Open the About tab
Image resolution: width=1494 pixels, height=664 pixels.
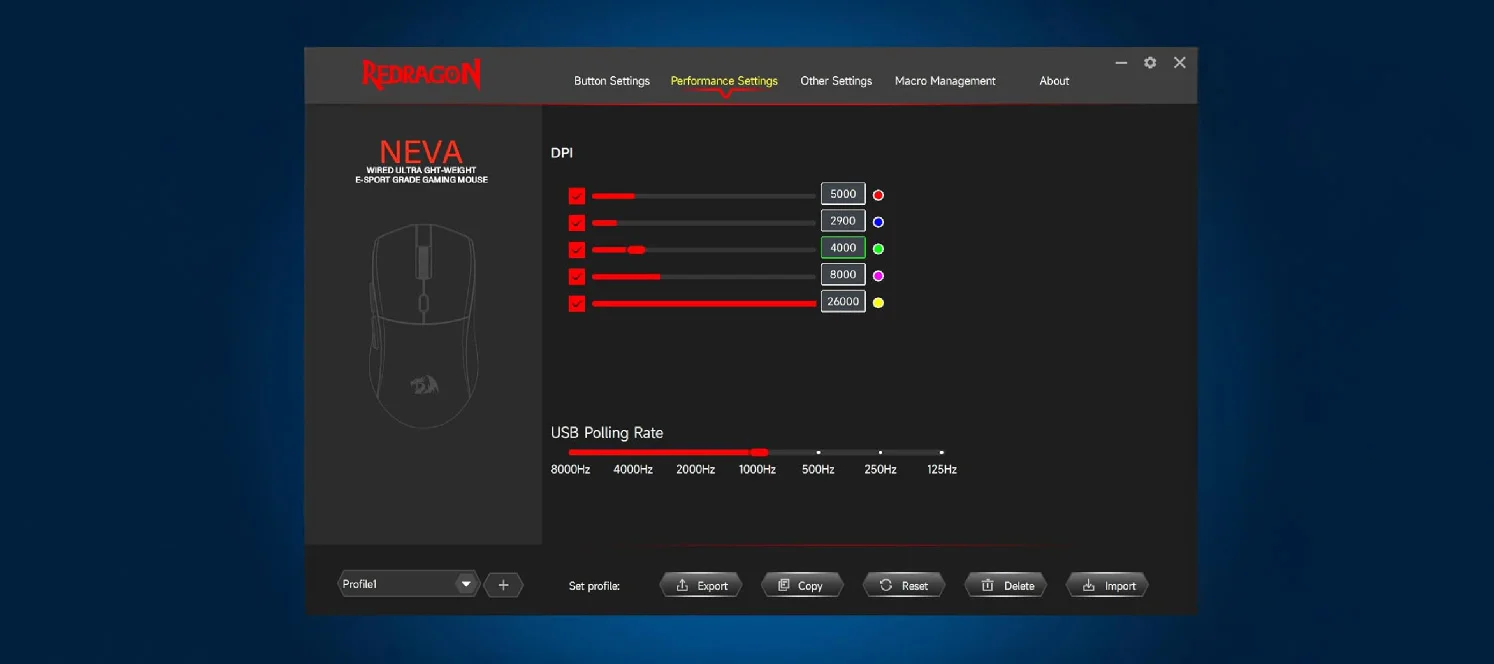(x=1054, y=81)
